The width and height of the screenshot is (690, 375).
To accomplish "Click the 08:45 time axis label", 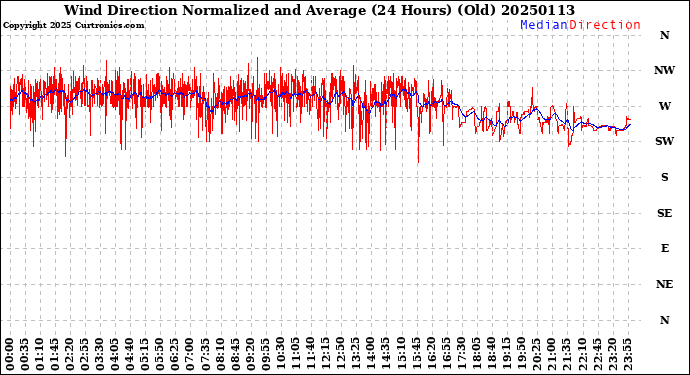I will (x=235, y=354).
